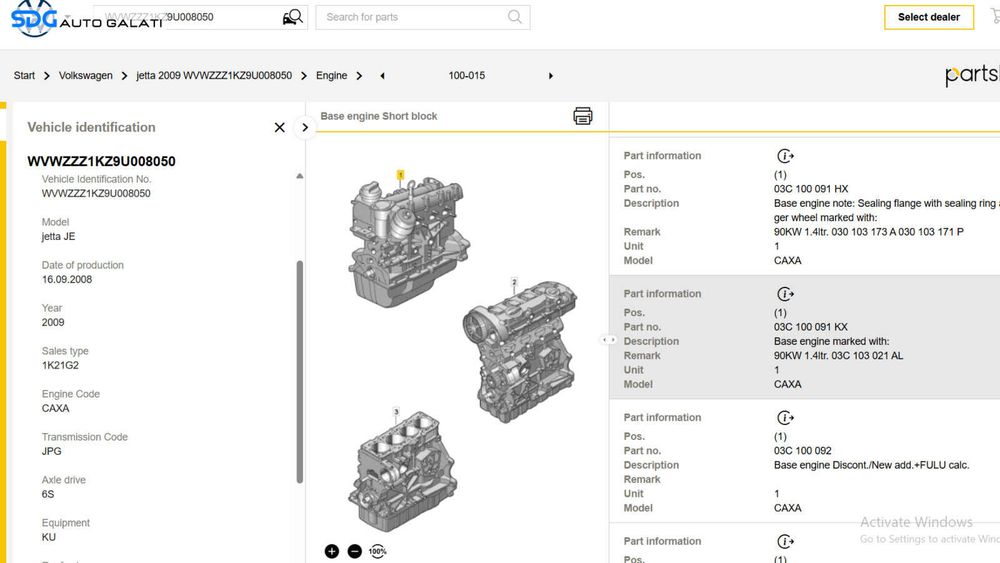Screen dimensions: 1000x563
Task: Click Equipment value KU
Action: click(48, 537)
